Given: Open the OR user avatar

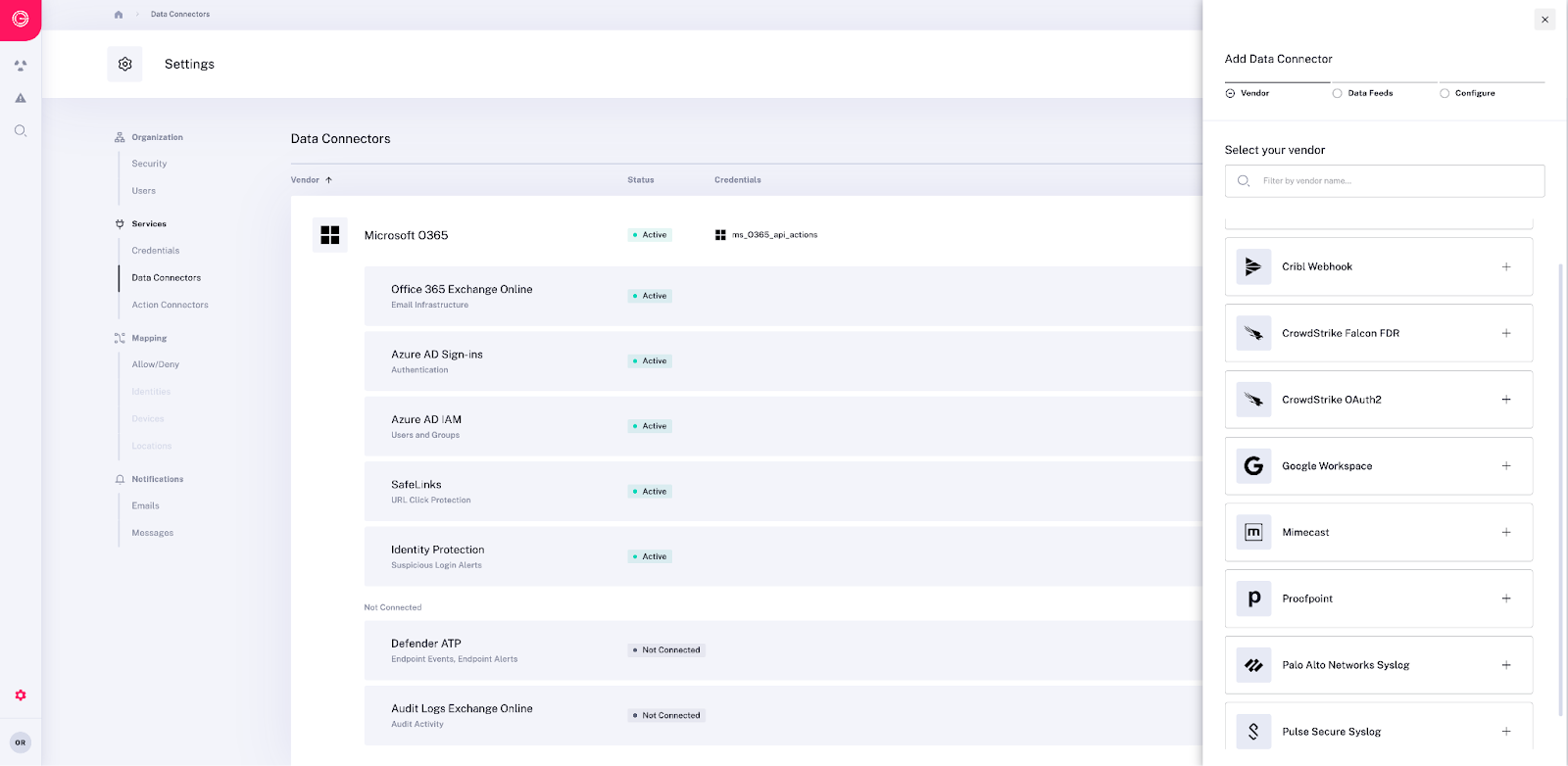Looking at the screenshot, I should point(21,742).
